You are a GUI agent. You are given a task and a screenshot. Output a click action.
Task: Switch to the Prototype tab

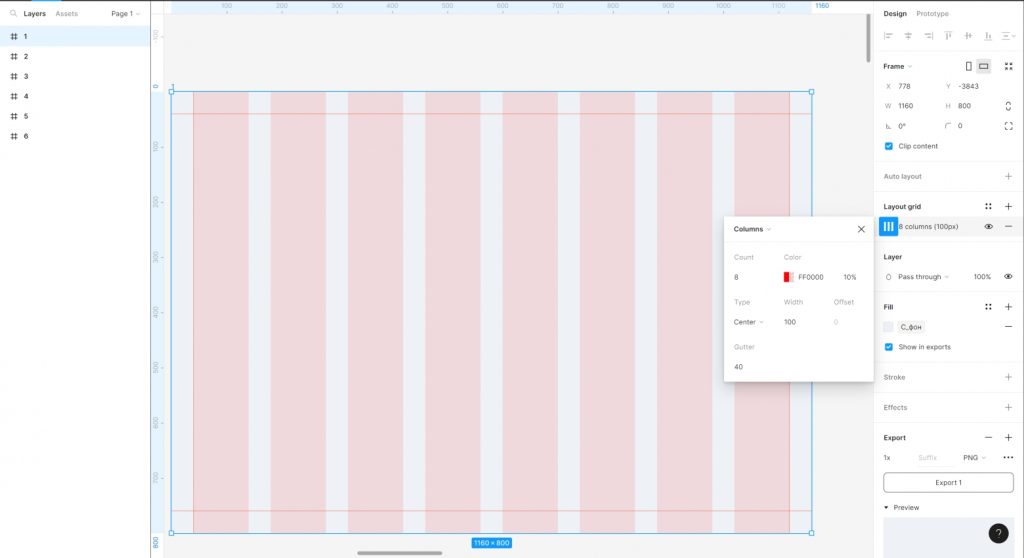[x=932, y=13]
